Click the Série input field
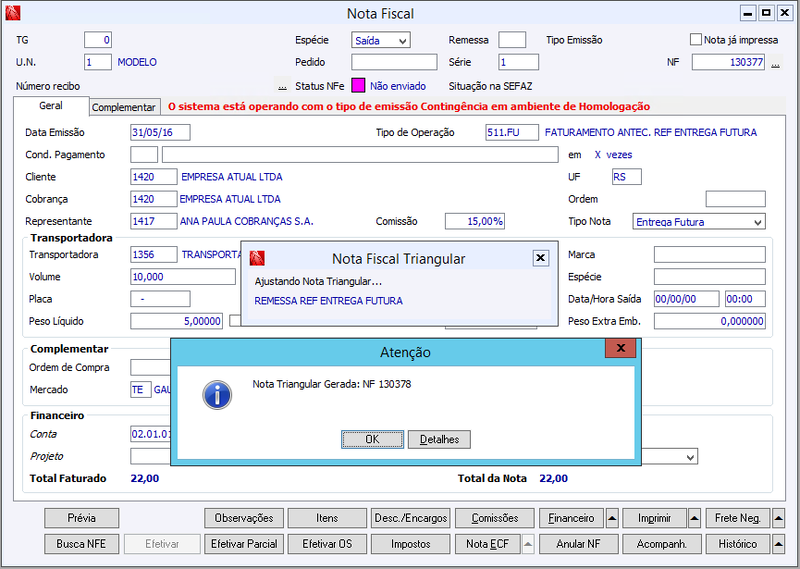Image resolution: width=800 pixels, height=569 pixels. tap(518, 62)
